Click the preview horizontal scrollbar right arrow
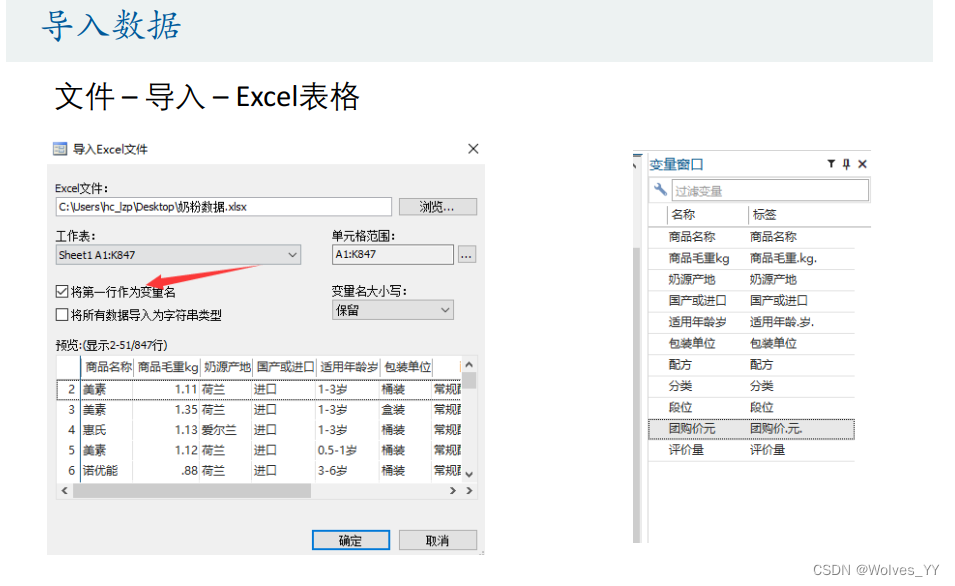Viewport: 955px width, 586px height. click(x=467, y=491)
